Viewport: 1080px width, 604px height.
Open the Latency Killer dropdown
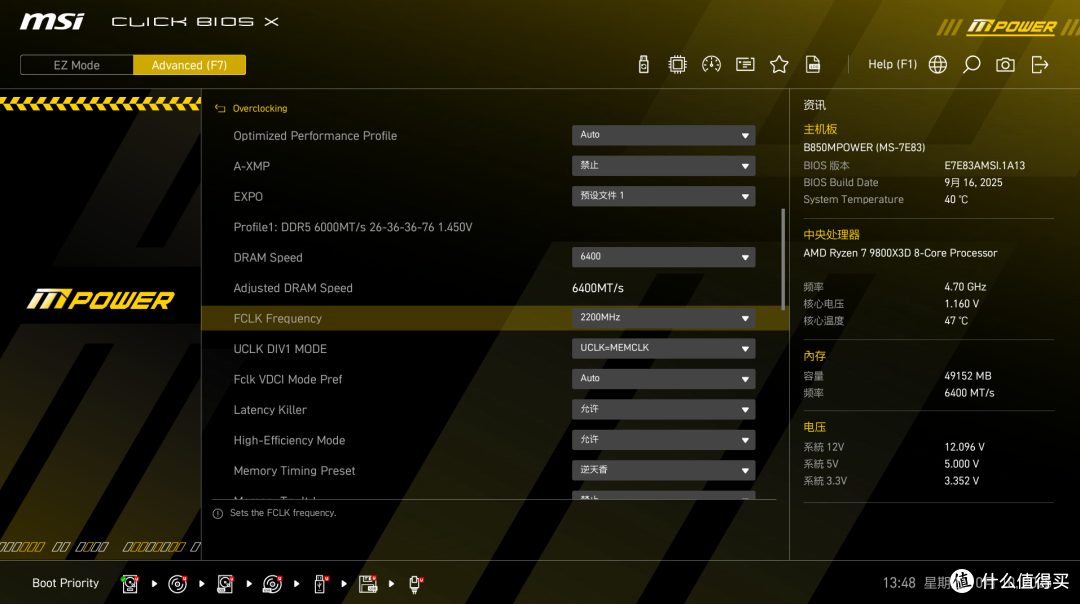click(x=663, y=409)
